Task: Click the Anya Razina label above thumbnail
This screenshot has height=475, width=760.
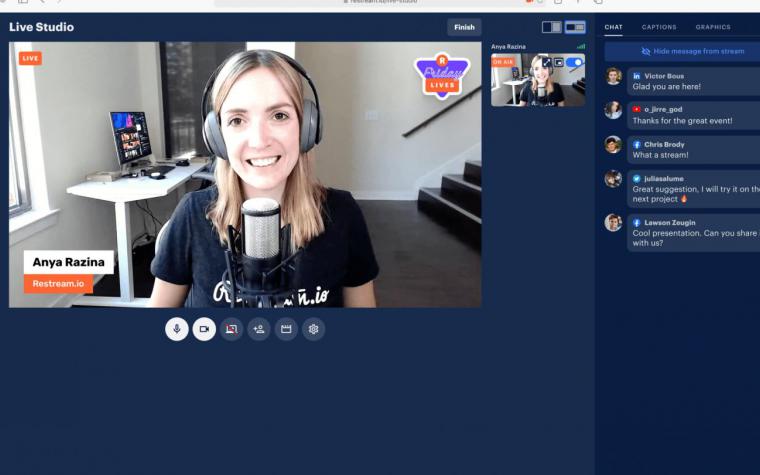Action: pos(508,47)
